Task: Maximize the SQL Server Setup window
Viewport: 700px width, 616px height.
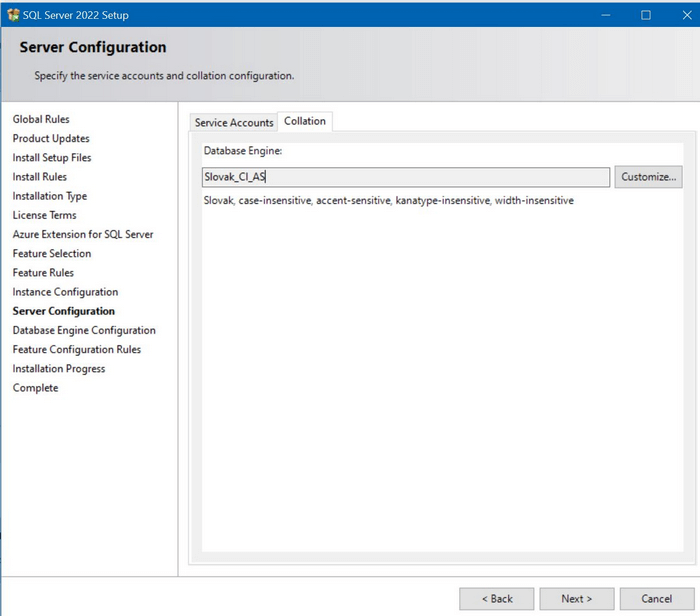Action: (x=645, y=15)
